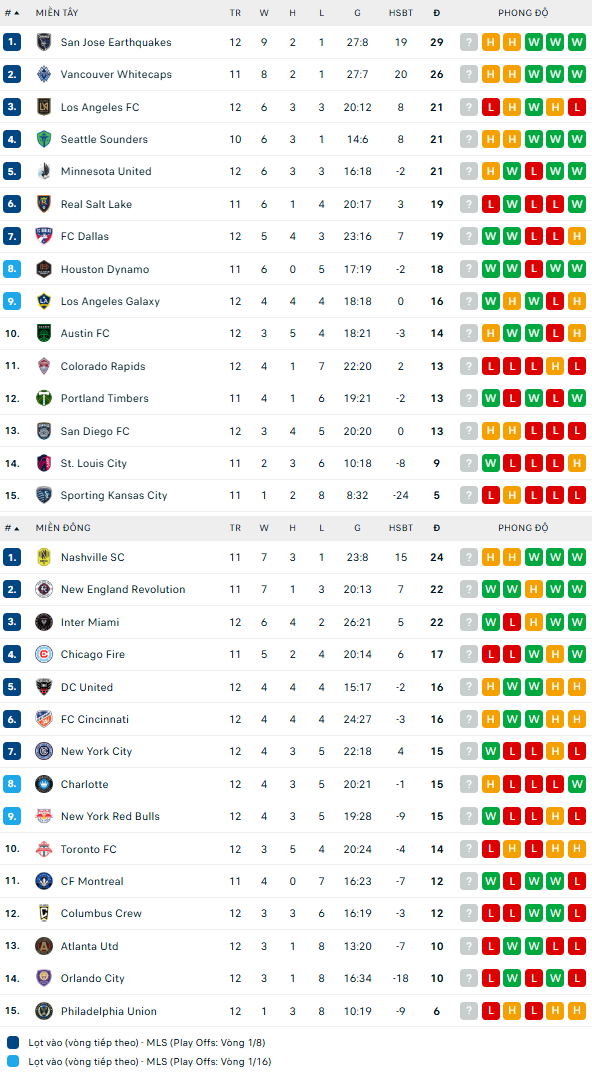Click the Seattle Sounders badge icon
The height and width of the screenshot is (1080, 592).
[43, 139]
